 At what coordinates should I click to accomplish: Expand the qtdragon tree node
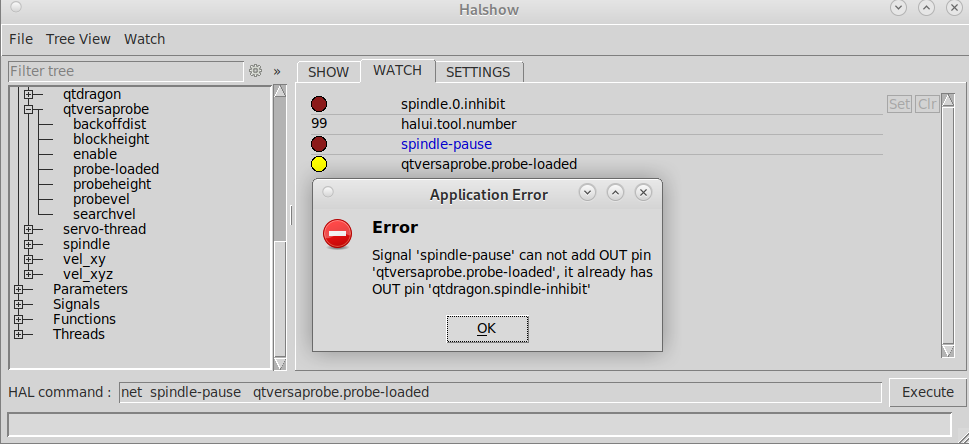(28, 95)
